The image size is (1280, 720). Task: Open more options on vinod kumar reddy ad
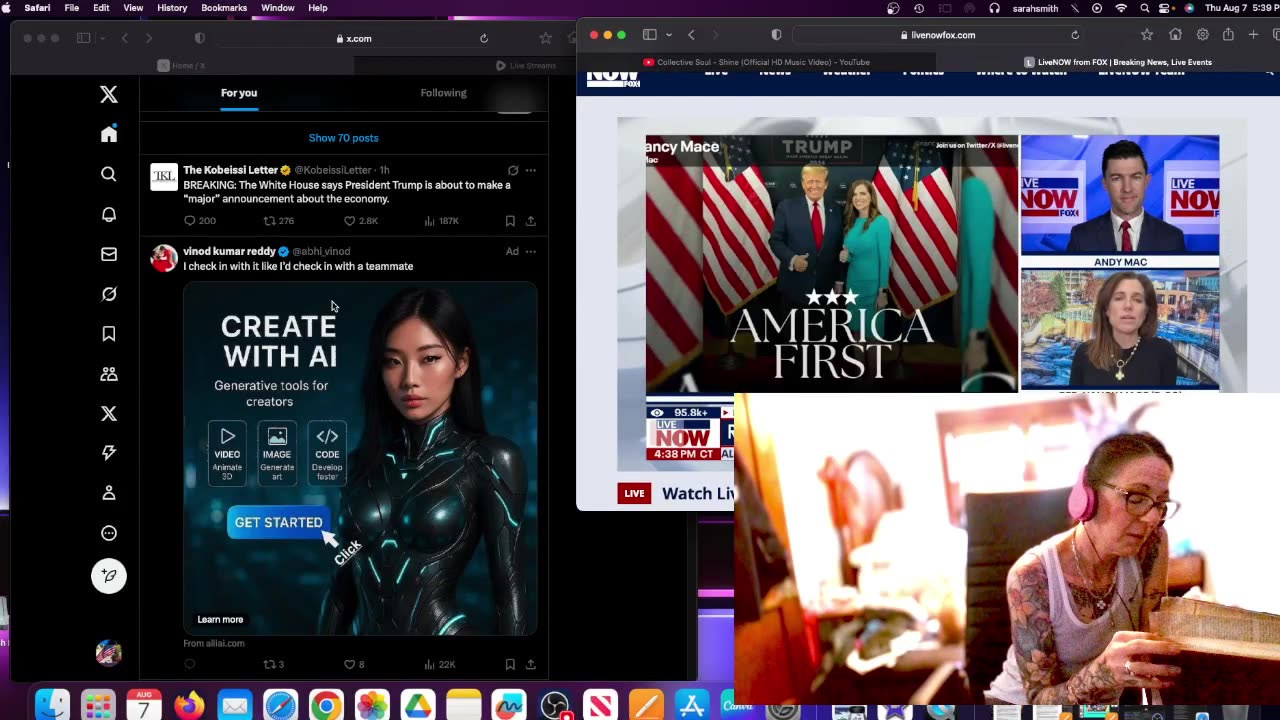[531, 251]
